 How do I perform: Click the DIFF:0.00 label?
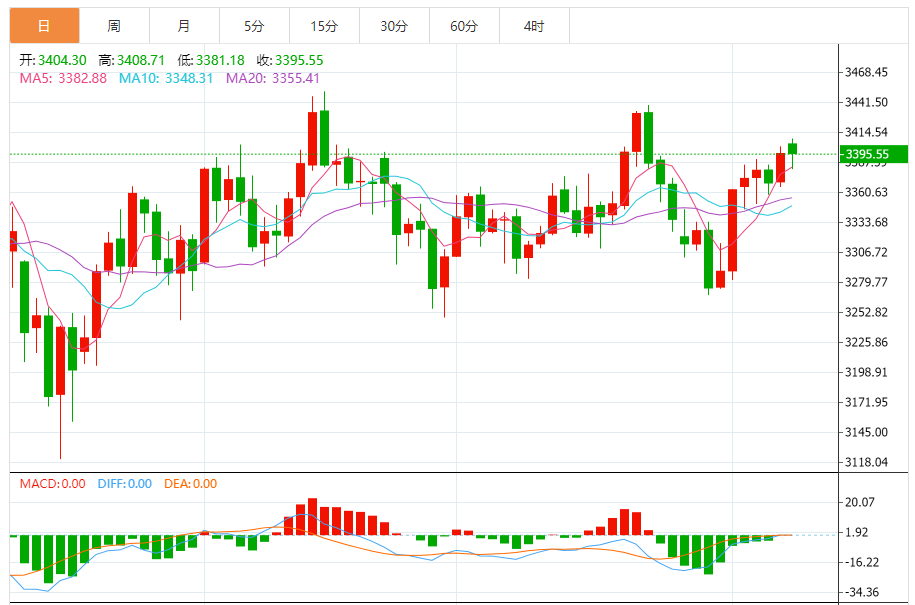tap(124, 484)
